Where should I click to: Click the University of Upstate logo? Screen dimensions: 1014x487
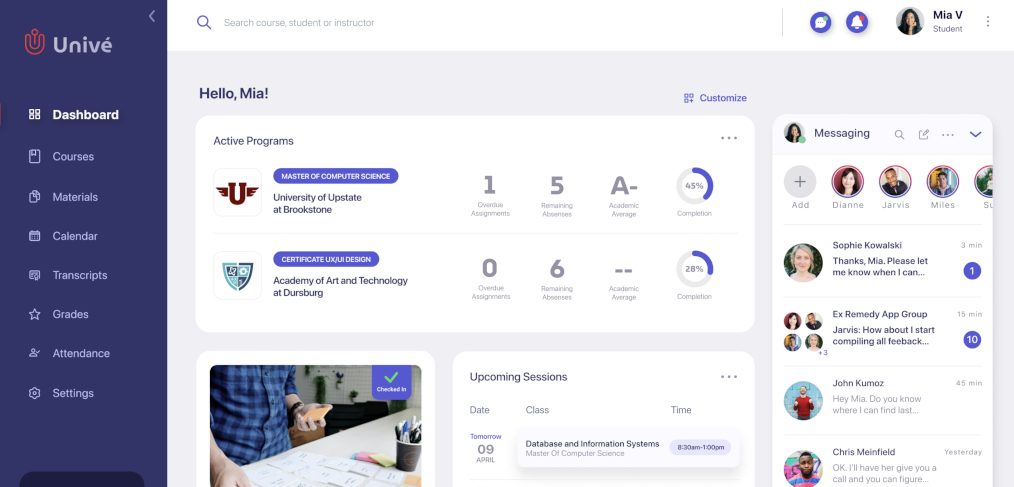tap(237, 192)
